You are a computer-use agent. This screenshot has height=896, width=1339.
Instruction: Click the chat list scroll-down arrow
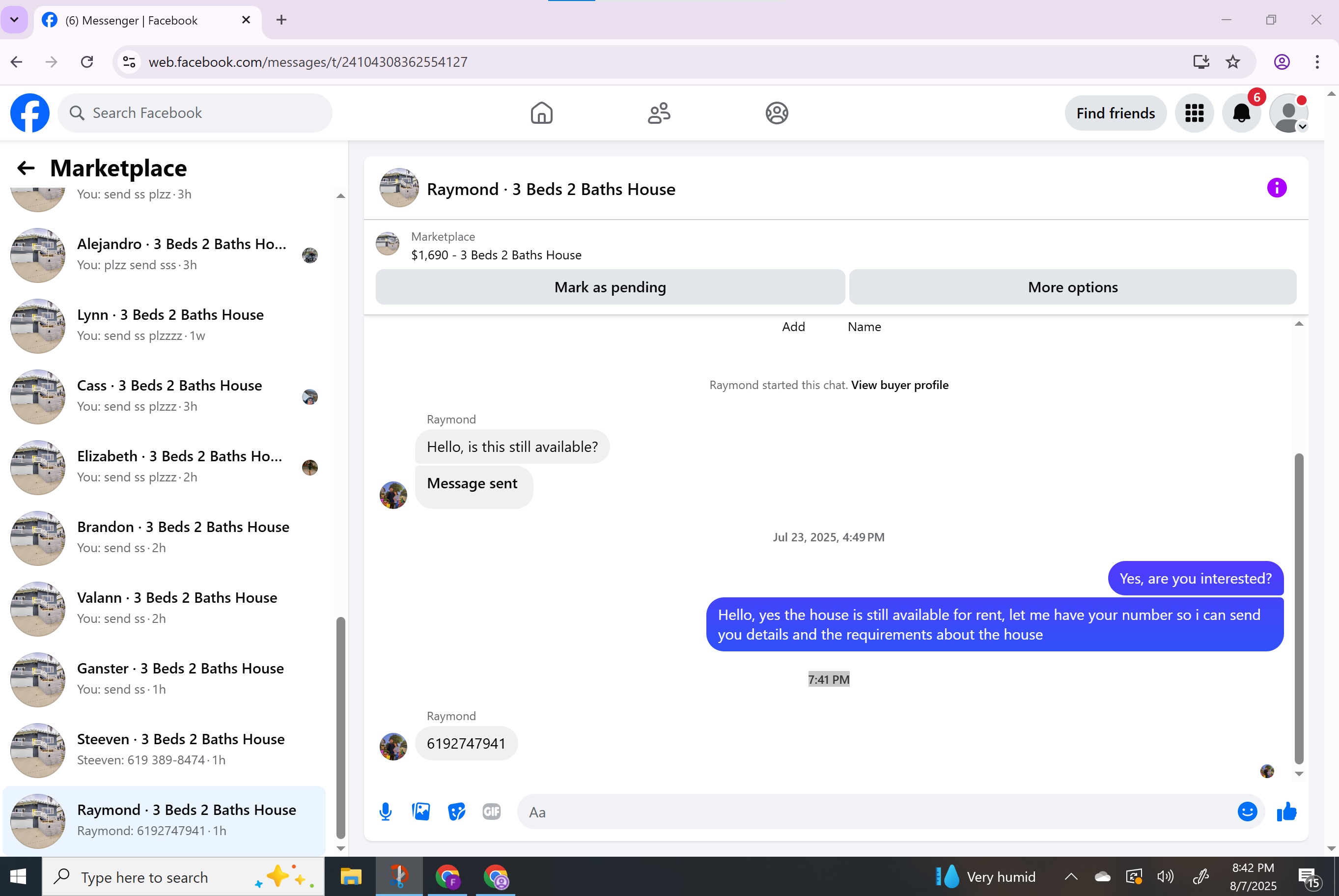pos(340,848)
